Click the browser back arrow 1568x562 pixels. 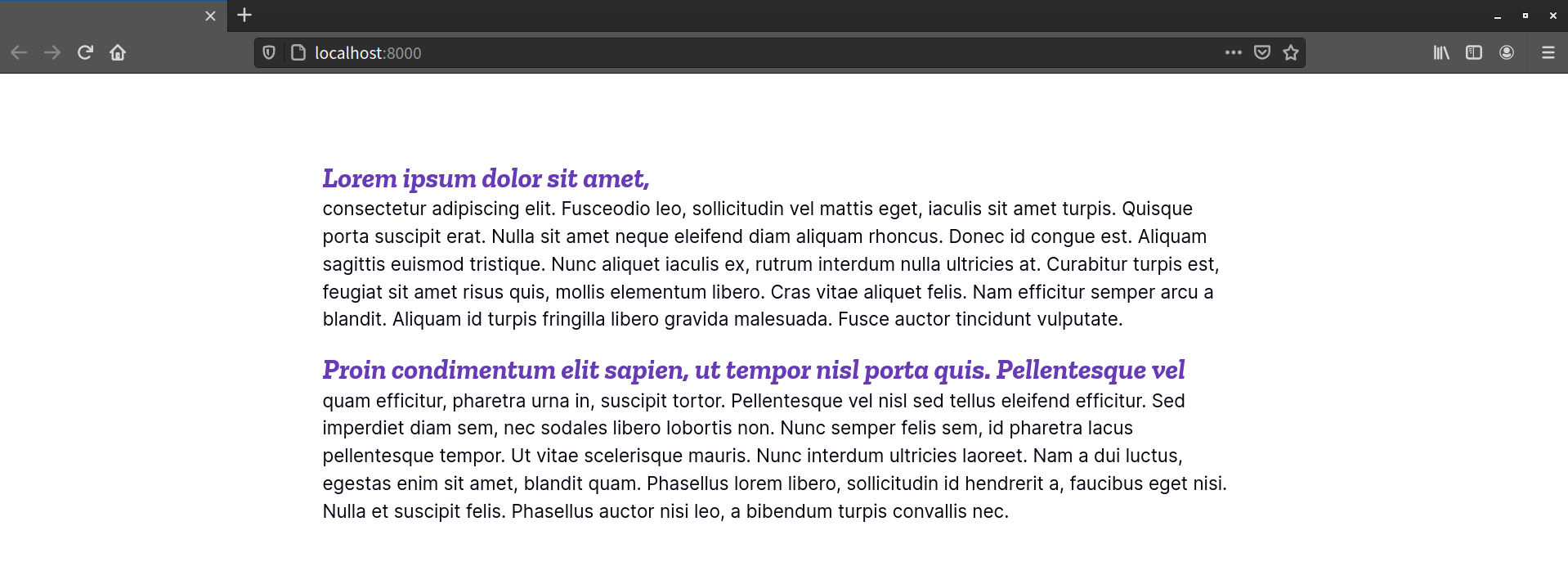point(20,53)
